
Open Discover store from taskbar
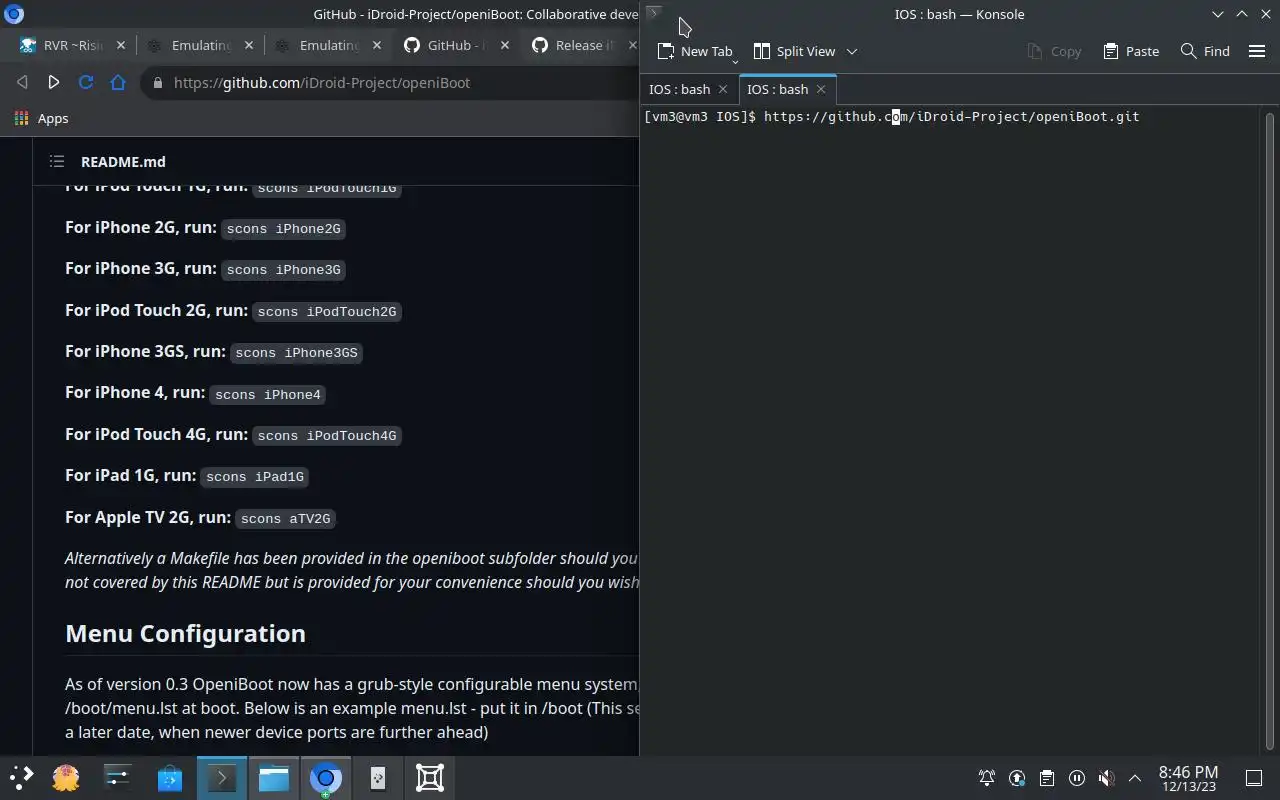pos(170,777)
